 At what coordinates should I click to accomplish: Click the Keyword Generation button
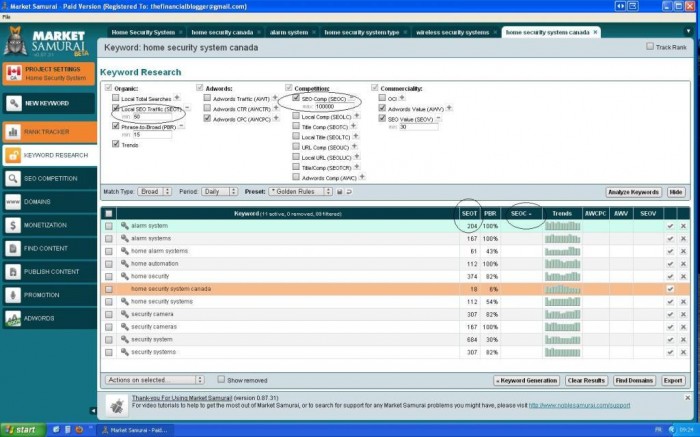click(x=527, y=380)
